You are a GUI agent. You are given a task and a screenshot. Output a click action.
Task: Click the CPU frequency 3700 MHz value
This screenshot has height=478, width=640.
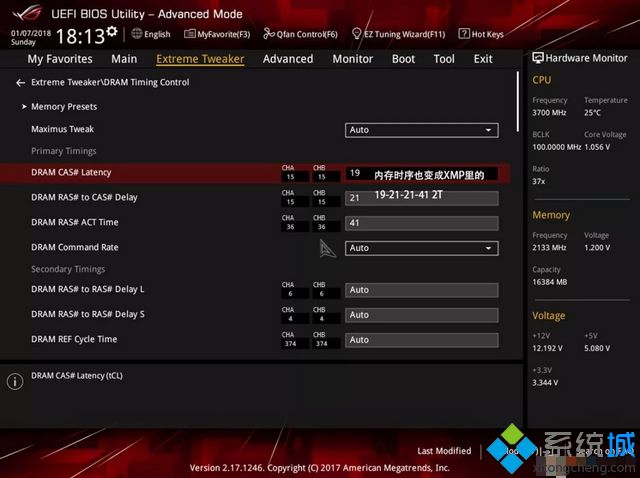point(549,113)
